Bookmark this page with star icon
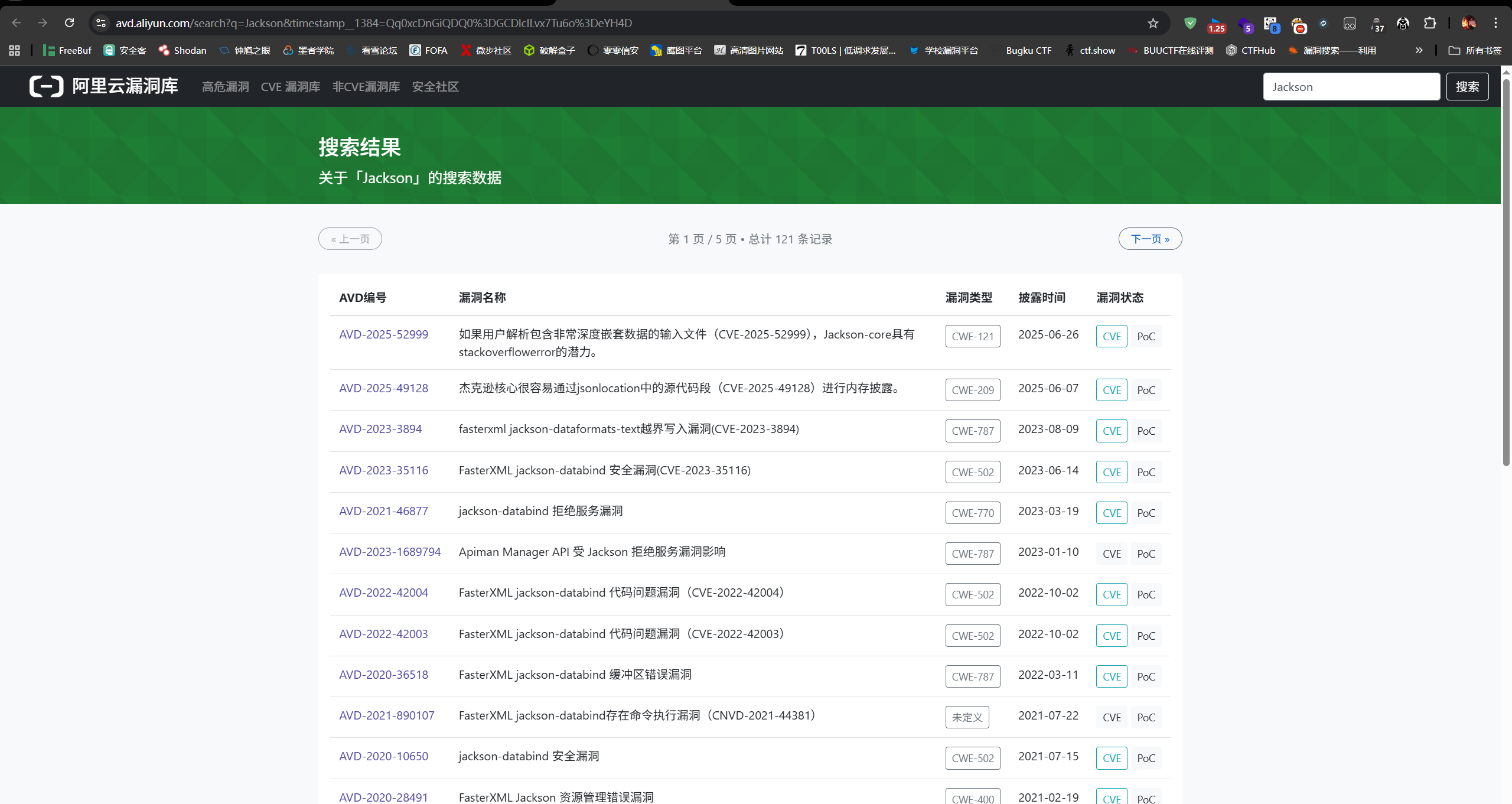Screen dimensions: 1512x804 pyautogui.click(x=1153, y=23)
